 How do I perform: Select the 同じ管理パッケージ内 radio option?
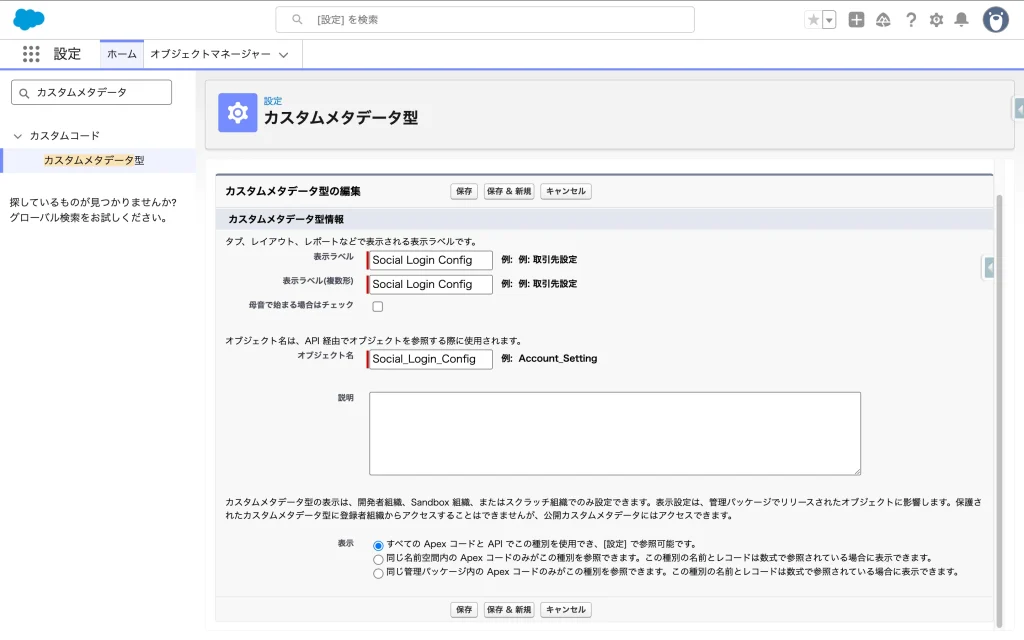coord(378,573)
